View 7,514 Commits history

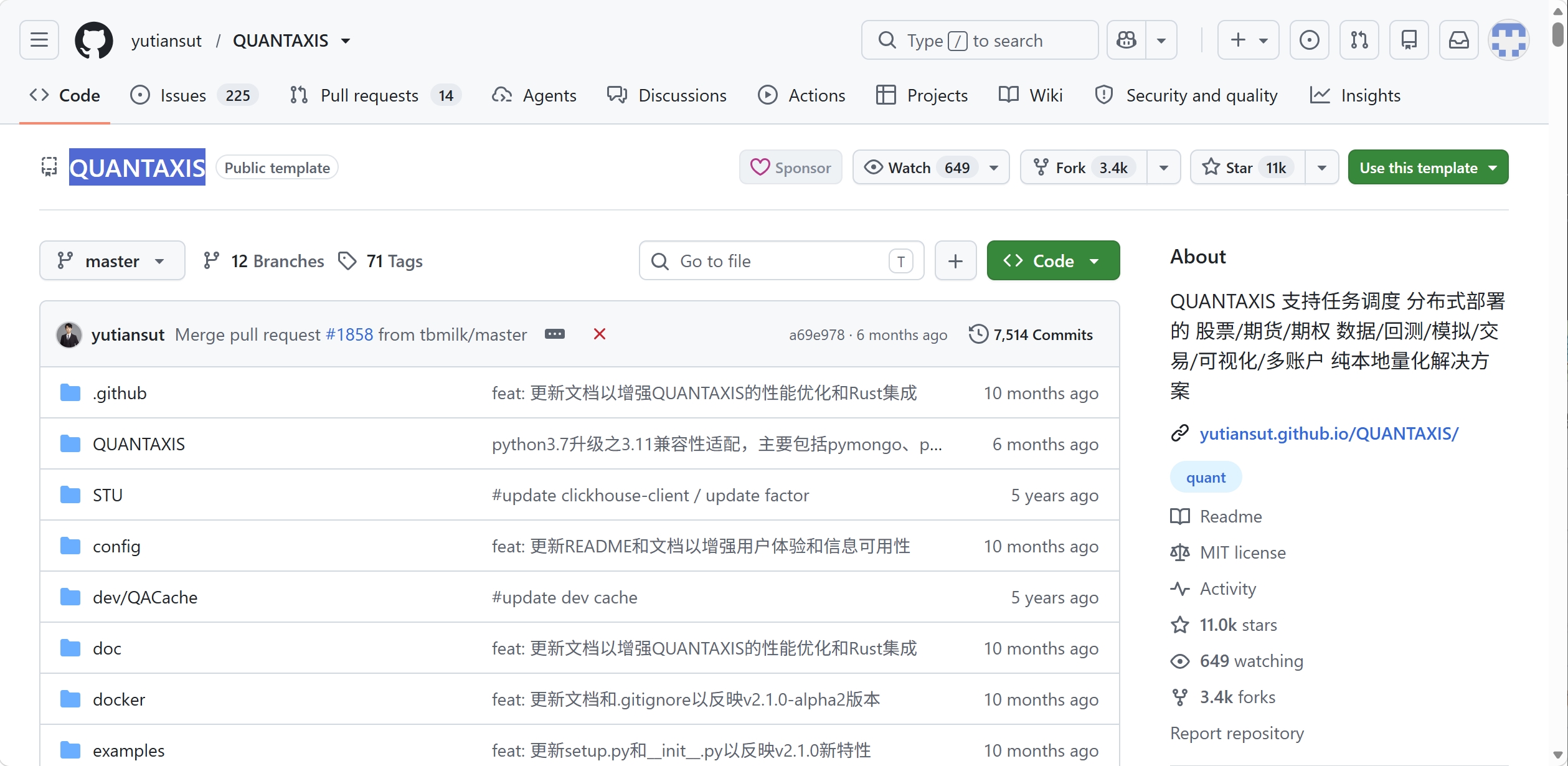[1031, 334]
